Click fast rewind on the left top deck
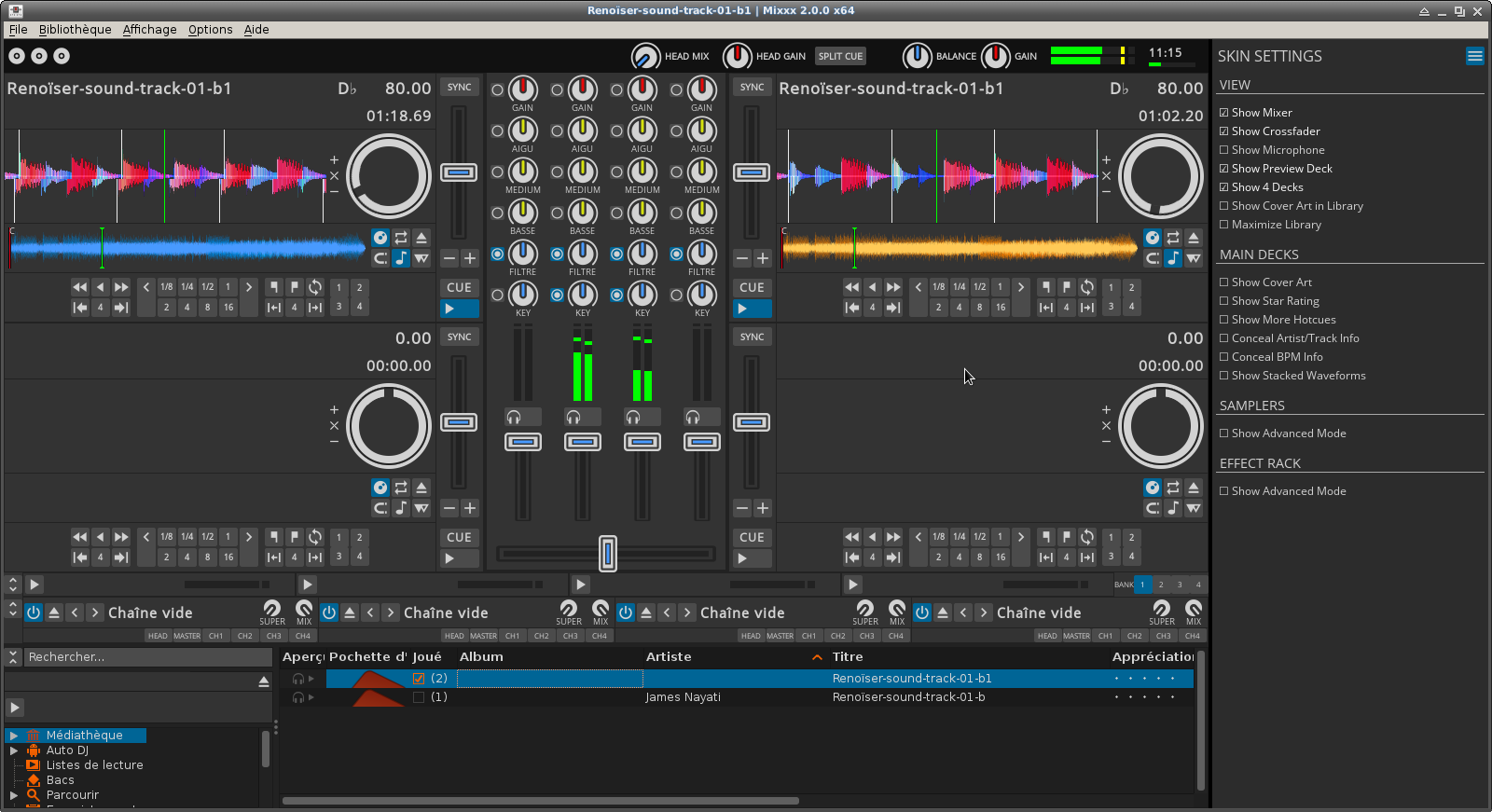Image resolution: width=1492 pixels, height=812 pixels. tap(79, 287)
